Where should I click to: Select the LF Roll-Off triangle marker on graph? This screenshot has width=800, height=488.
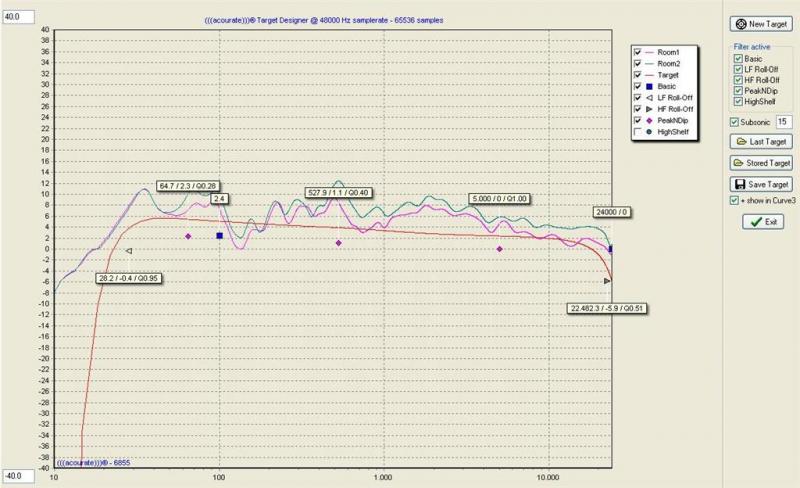point(129,251)
